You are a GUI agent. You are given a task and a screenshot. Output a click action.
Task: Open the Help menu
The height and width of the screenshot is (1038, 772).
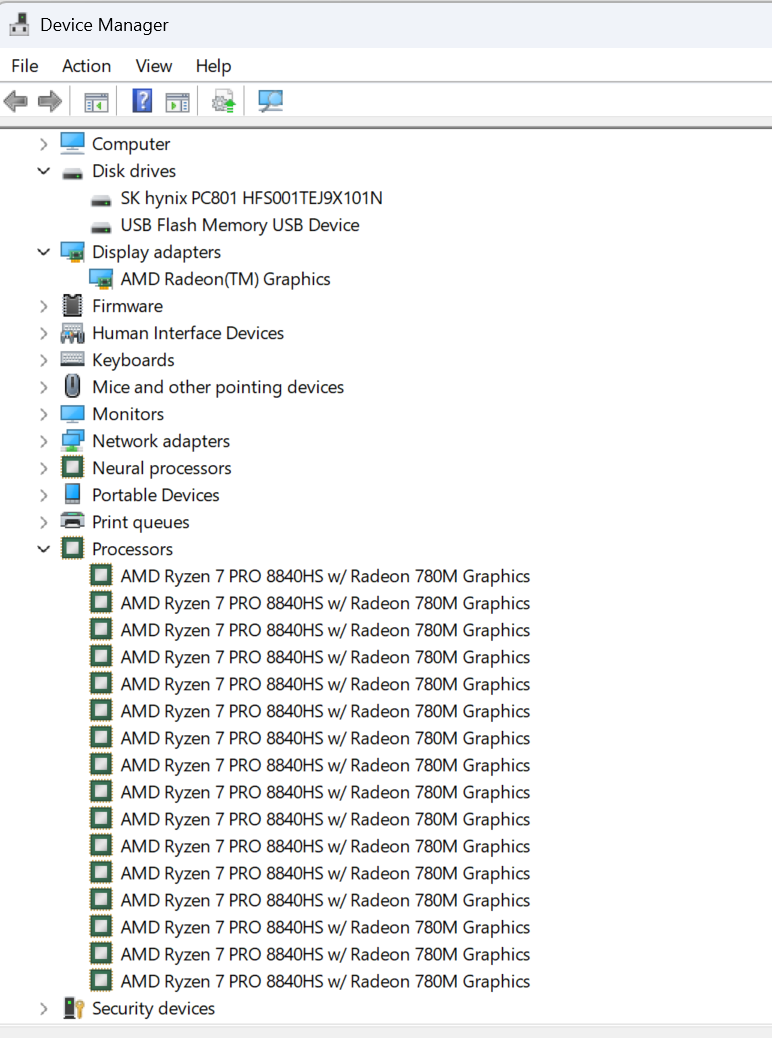(213, 66)
